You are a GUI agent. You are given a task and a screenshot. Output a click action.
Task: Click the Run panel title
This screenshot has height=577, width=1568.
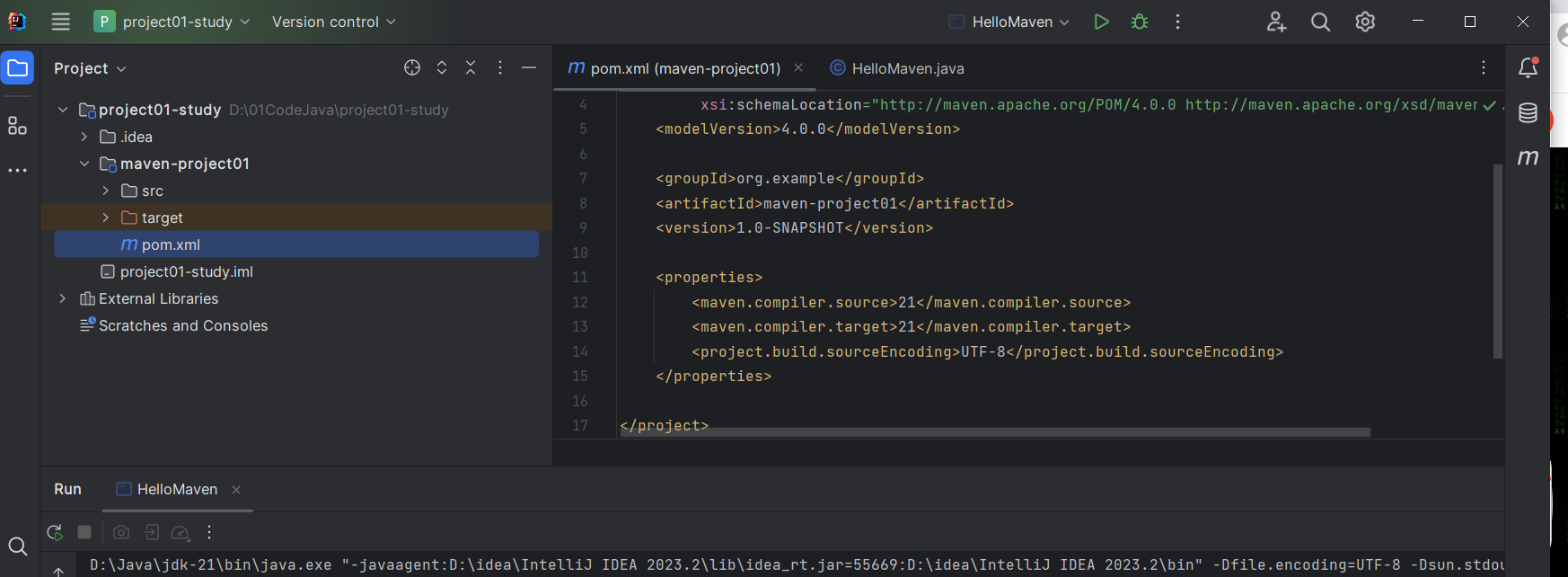67,489
